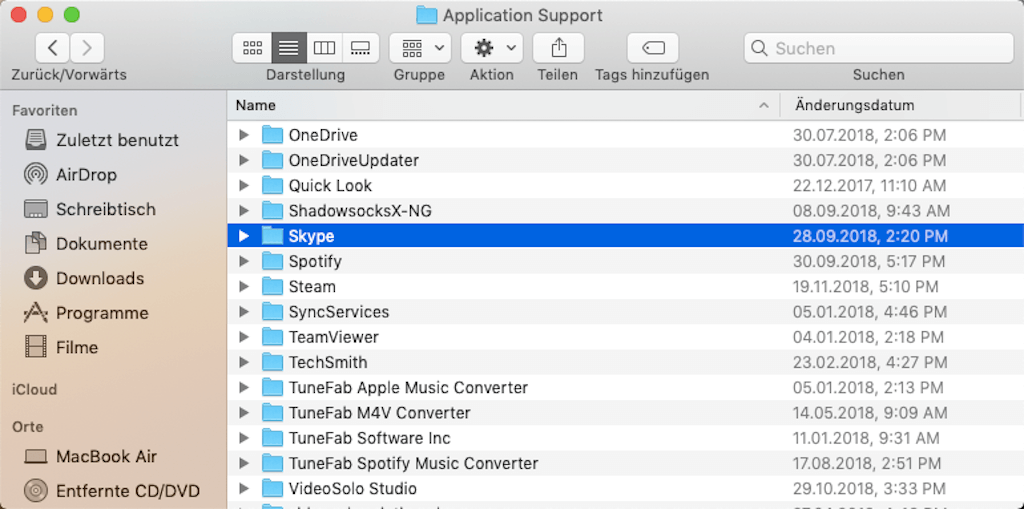Expand the OneDriveUpdater folder triangle

click(x=244, y=160)
